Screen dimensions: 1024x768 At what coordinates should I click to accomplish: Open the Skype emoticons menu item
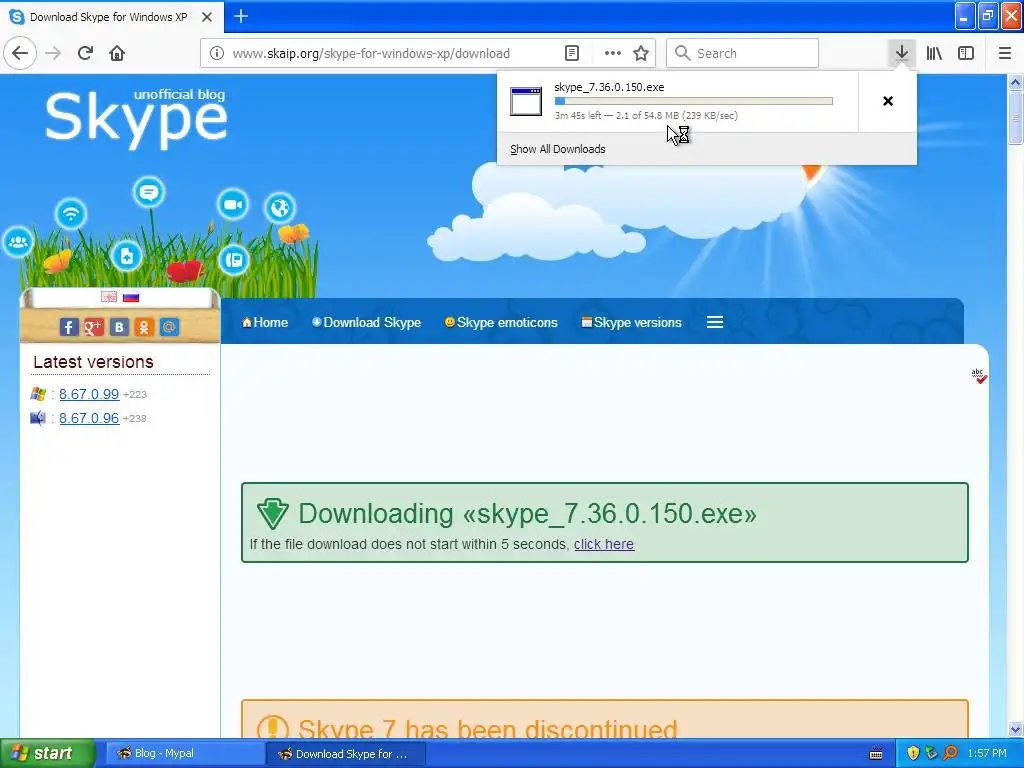point(501,322)
